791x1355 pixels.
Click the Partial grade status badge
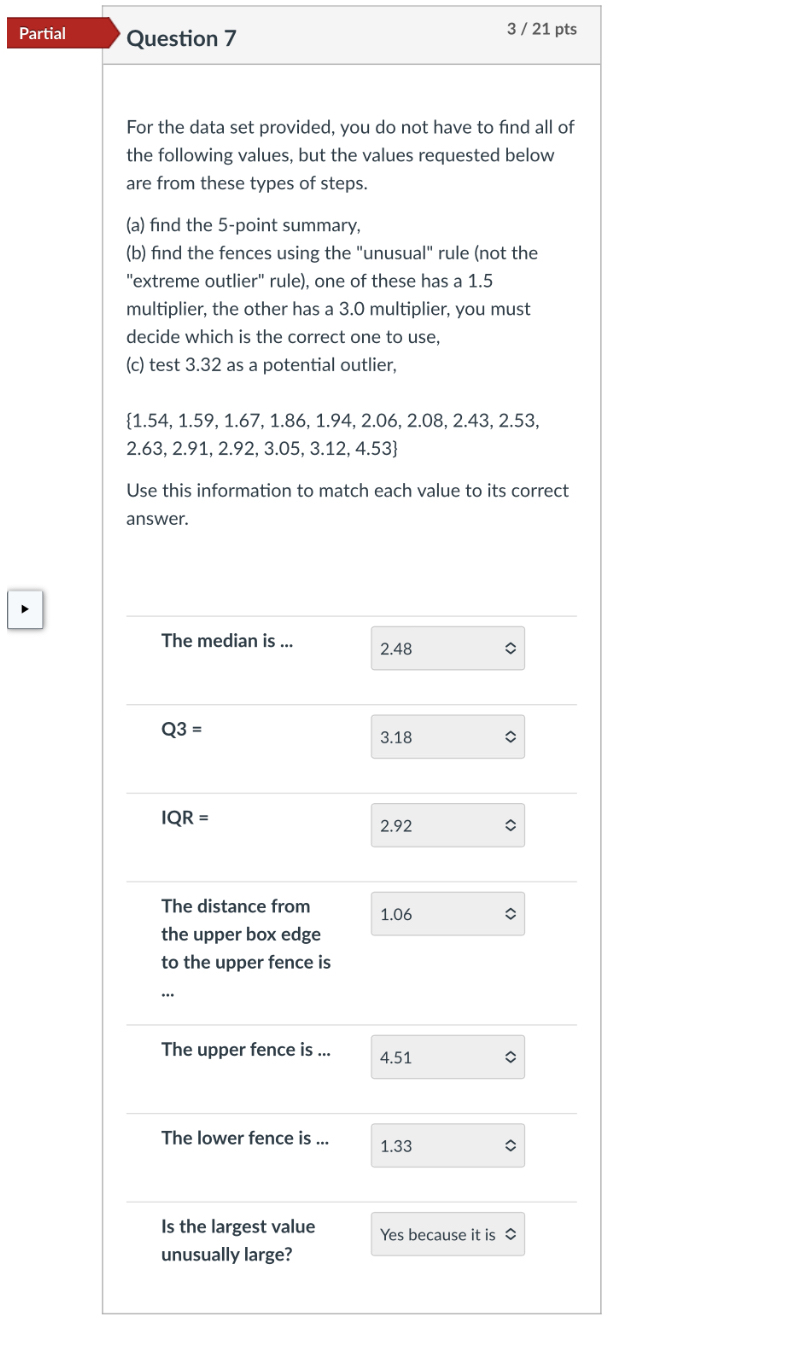click(41, 33)
